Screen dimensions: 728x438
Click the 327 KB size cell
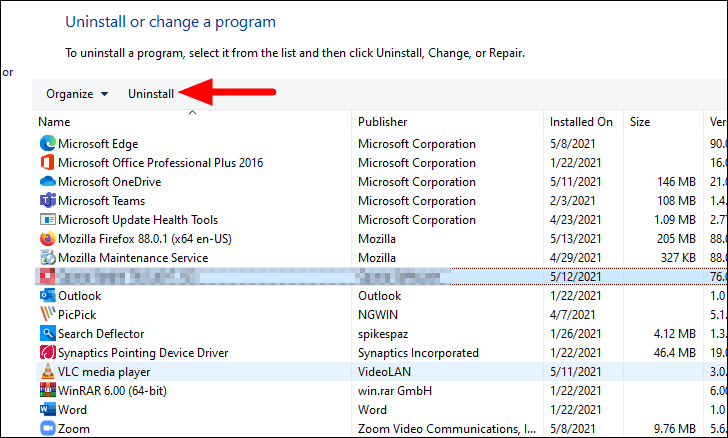[678, 258]
